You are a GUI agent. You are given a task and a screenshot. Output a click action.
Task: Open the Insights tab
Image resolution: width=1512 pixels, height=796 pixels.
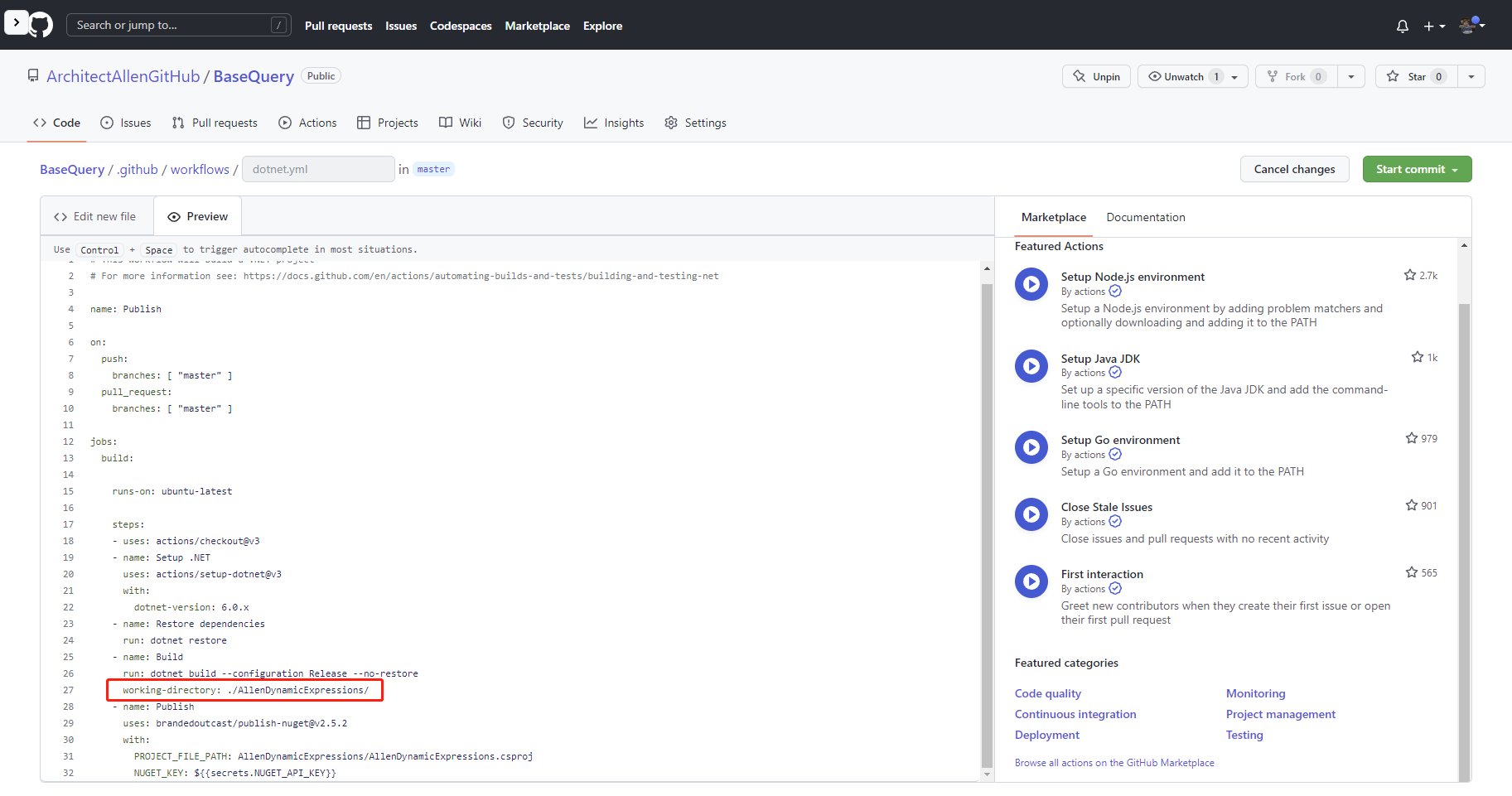click(x=614, y=123)
